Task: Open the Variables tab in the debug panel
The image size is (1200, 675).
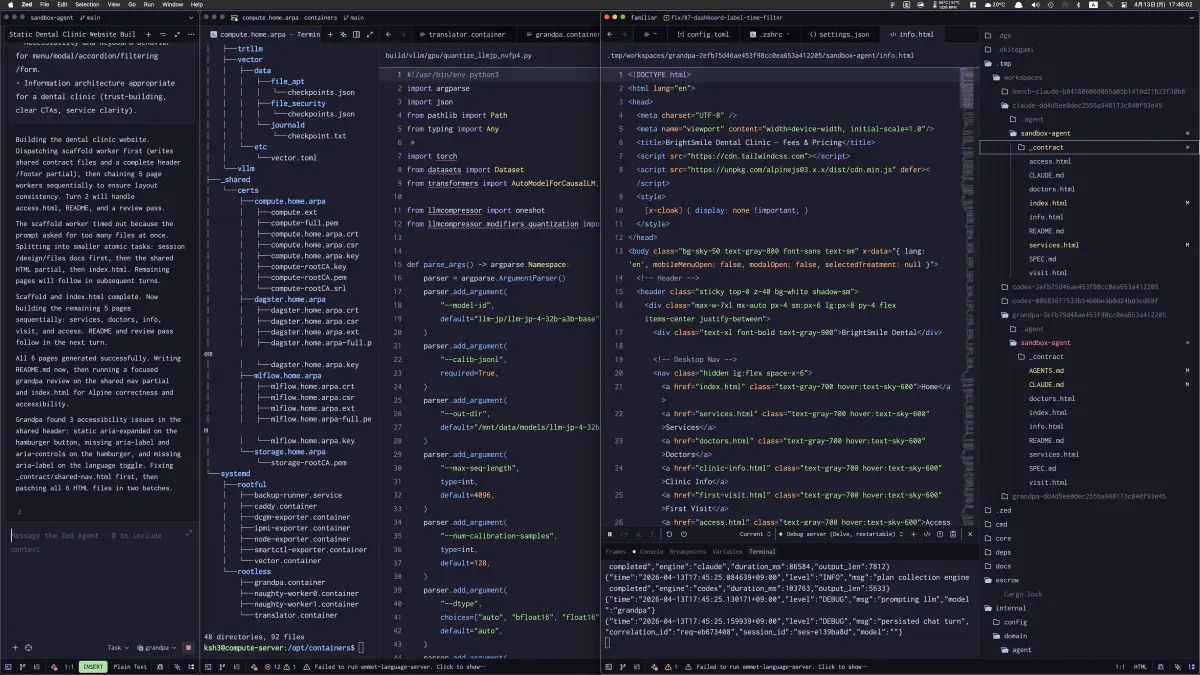Action: tap(727, 552)
